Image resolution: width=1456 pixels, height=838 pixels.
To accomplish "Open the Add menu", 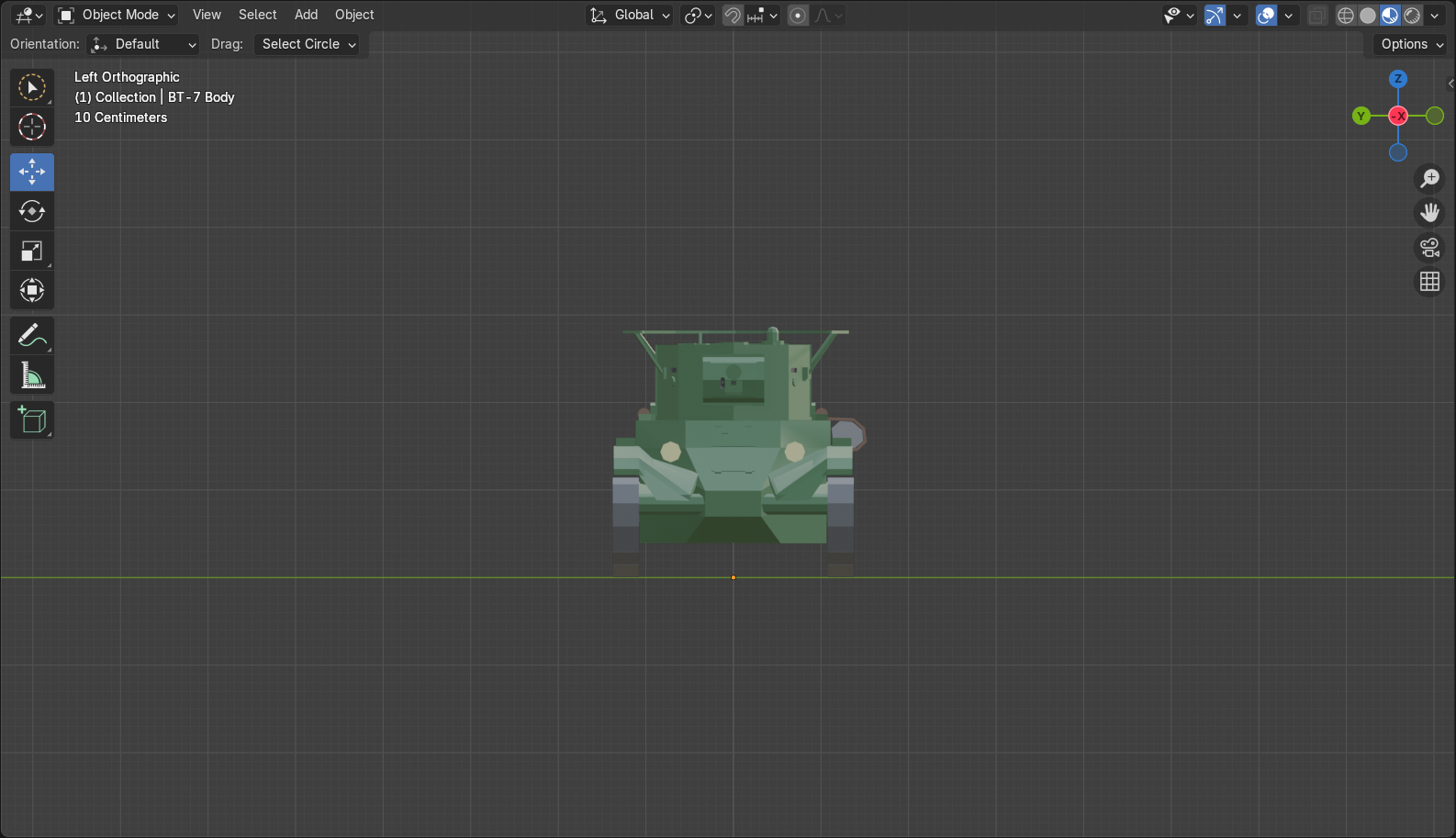I will pos(306,15).
